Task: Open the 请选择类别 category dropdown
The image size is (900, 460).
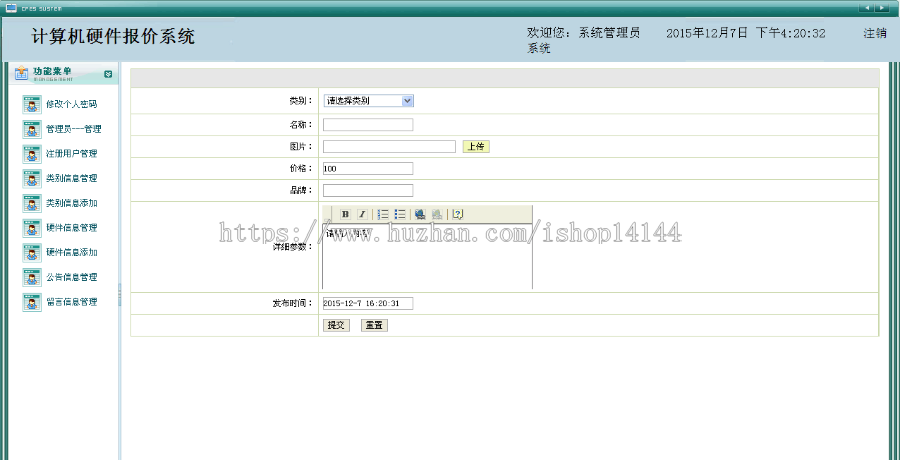Action: (x=368, y=100)
